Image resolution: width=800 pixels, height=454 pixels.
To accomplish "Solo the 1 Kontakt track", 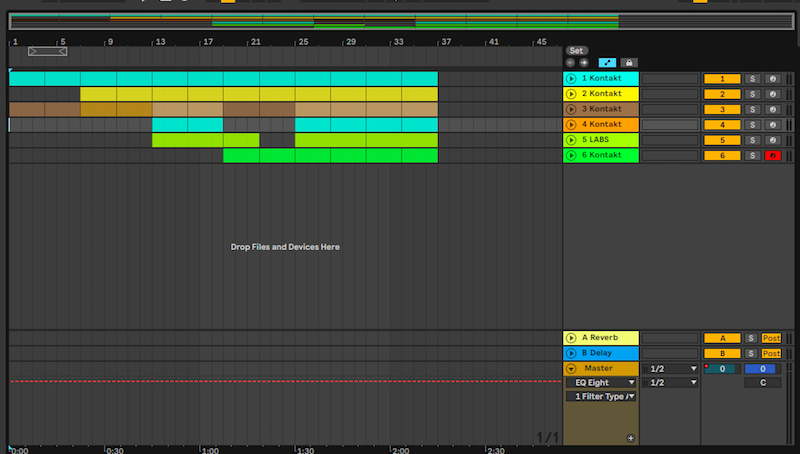I will tap(752, 79).
